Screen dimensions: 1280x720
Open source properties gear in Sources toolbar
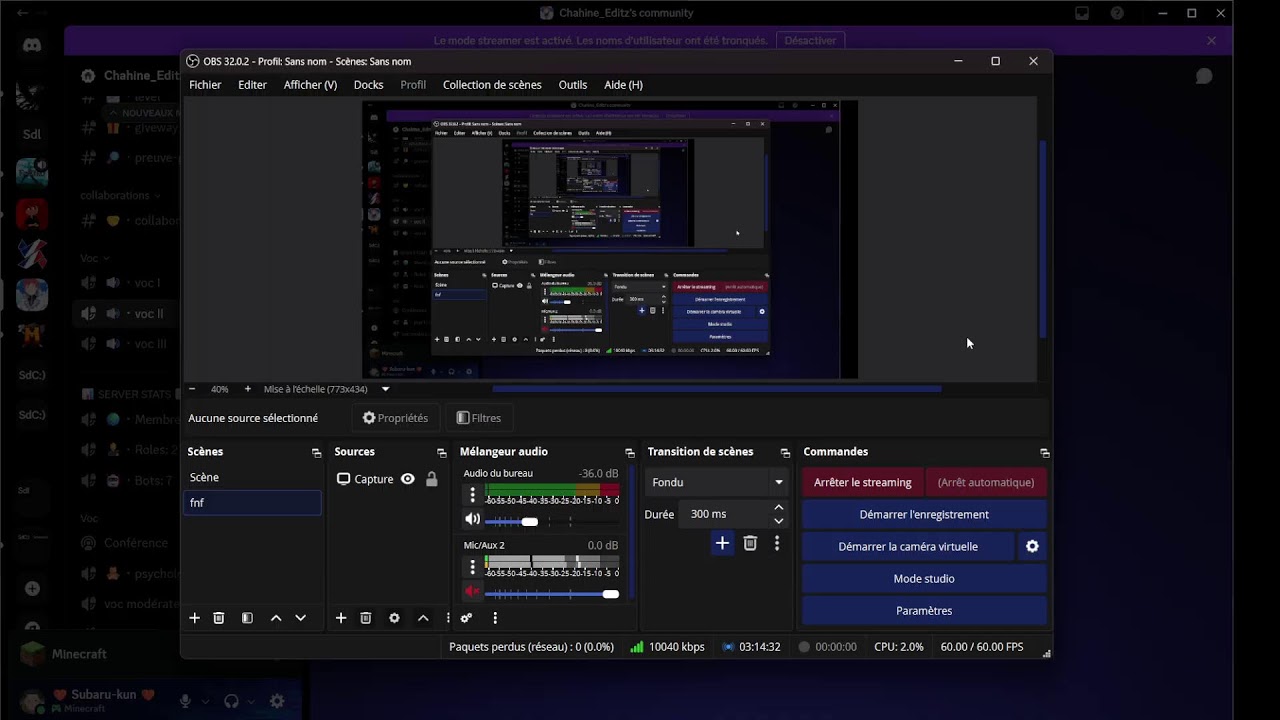394,618
